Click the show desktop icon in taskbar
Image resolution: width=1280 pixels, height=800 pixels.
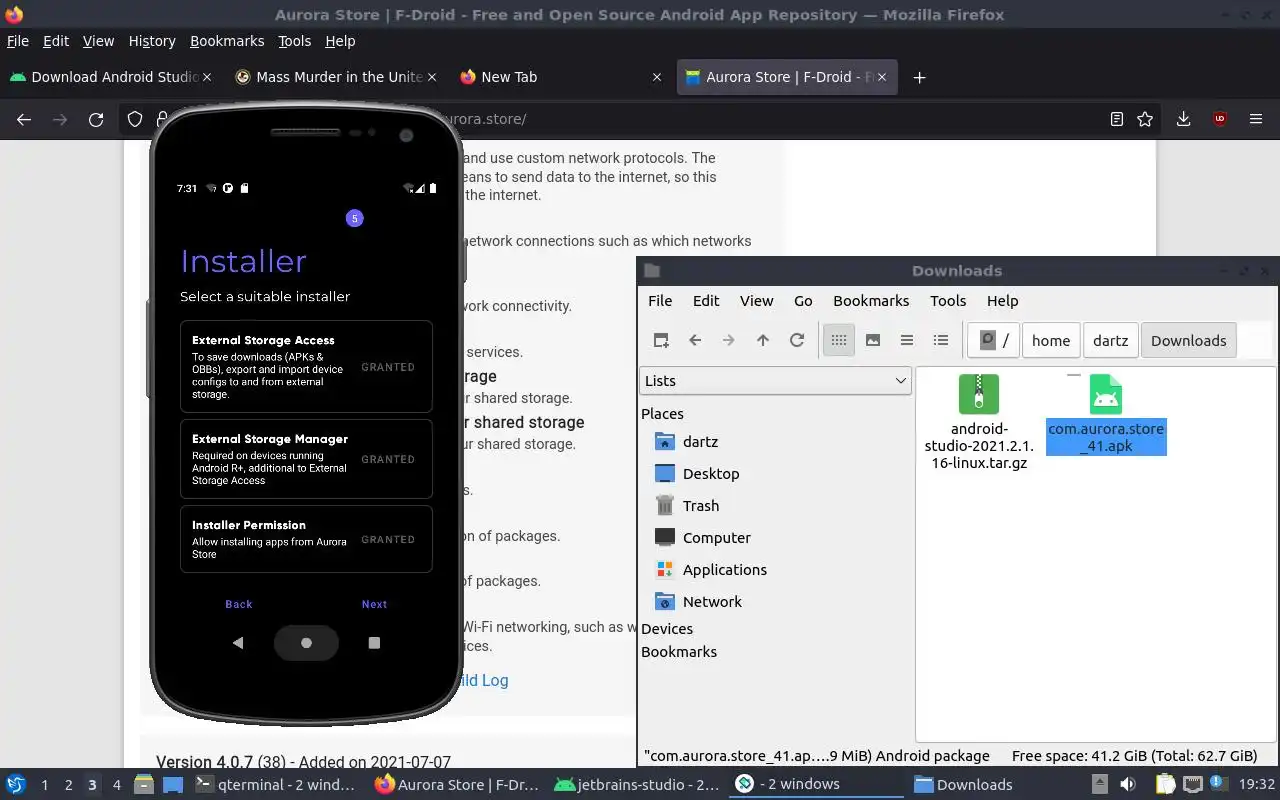(173, 784)
